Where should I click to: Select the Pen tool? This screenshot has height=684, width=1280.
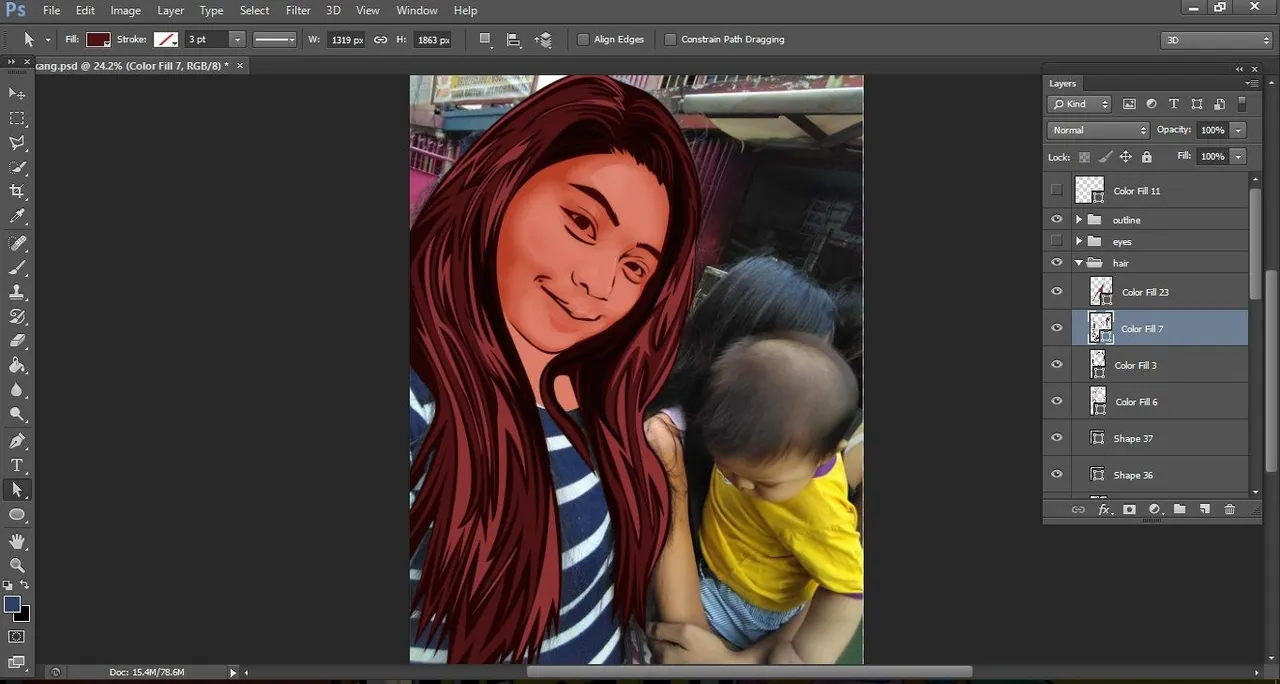pyautogui.click(x=17, y=441)
